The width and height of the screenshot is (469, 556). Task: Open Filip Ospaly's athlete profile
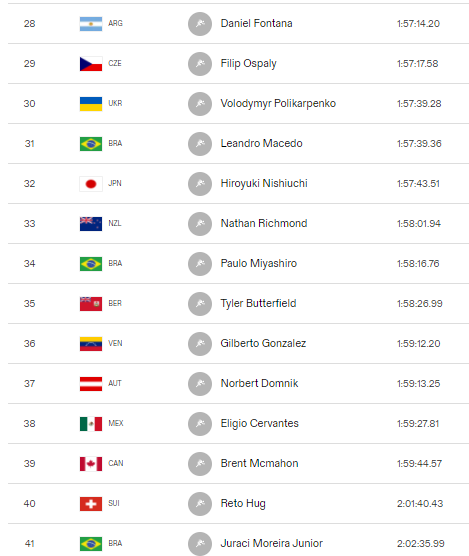tap(249, 63)
